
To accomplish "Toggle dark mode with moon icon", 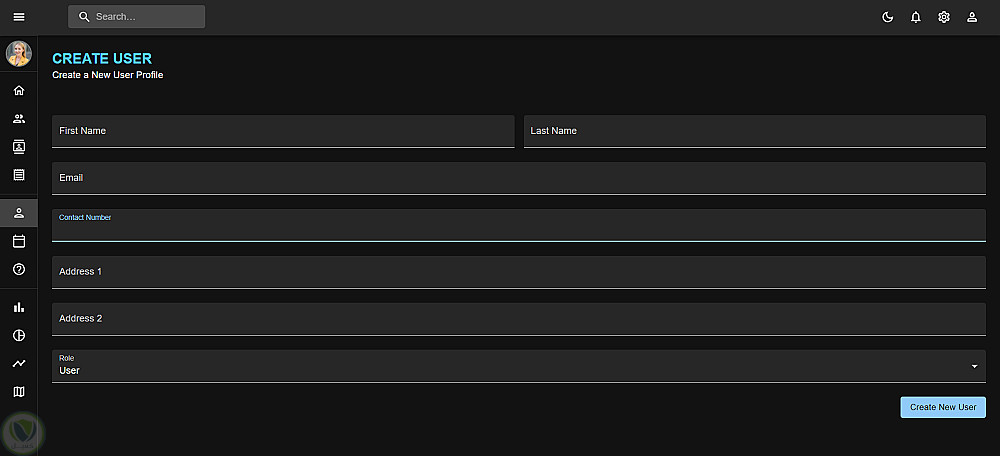I will [887, 17].
